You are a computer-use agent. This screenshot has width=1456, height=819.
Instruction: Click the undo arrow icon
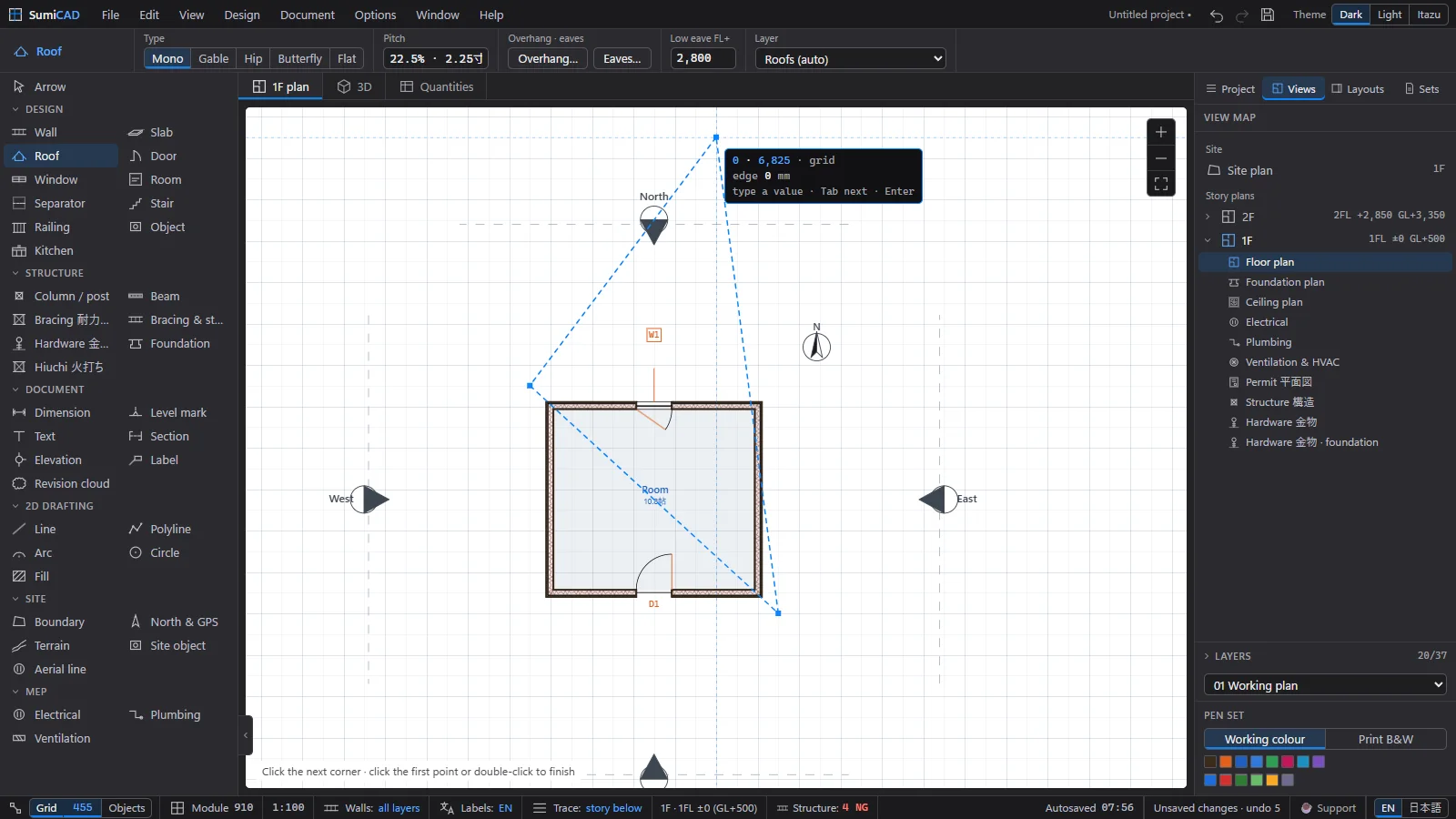tap(1217, 15)
